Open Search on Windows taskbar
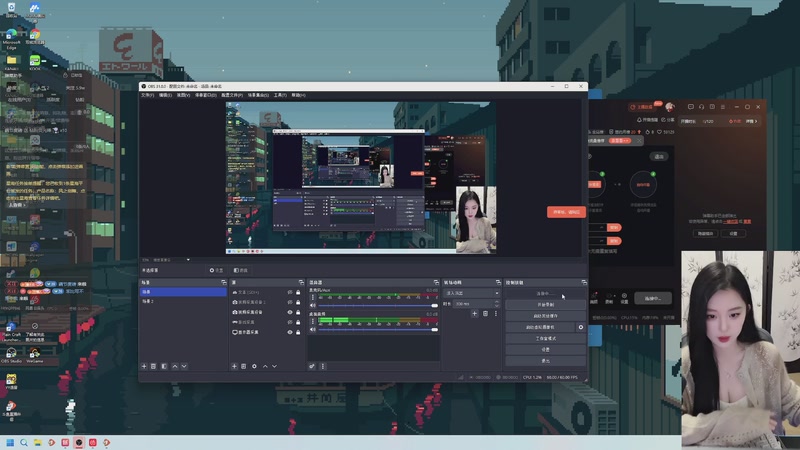Image resolution: width=800 pixels, height=450 pixels. (x=24, y=442)
